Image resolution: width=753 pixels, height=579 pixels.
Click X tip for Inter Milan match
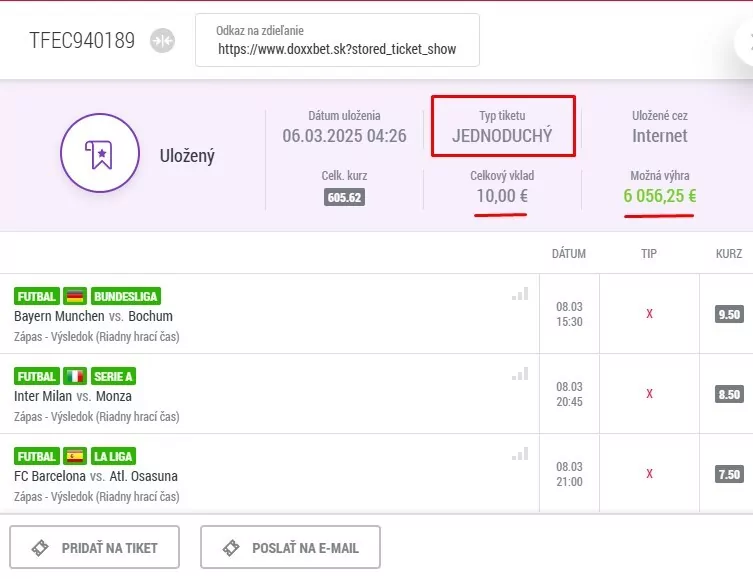coord(649,394)
